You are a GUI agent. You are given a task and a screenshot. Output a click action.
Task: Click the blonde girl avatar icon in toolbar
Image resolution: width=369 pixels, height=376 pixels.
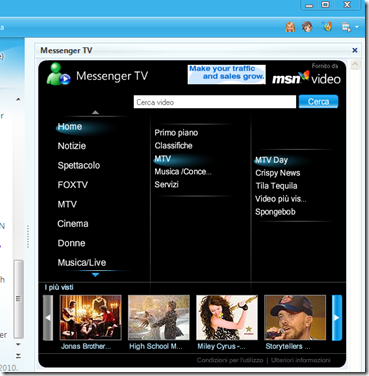290,27
